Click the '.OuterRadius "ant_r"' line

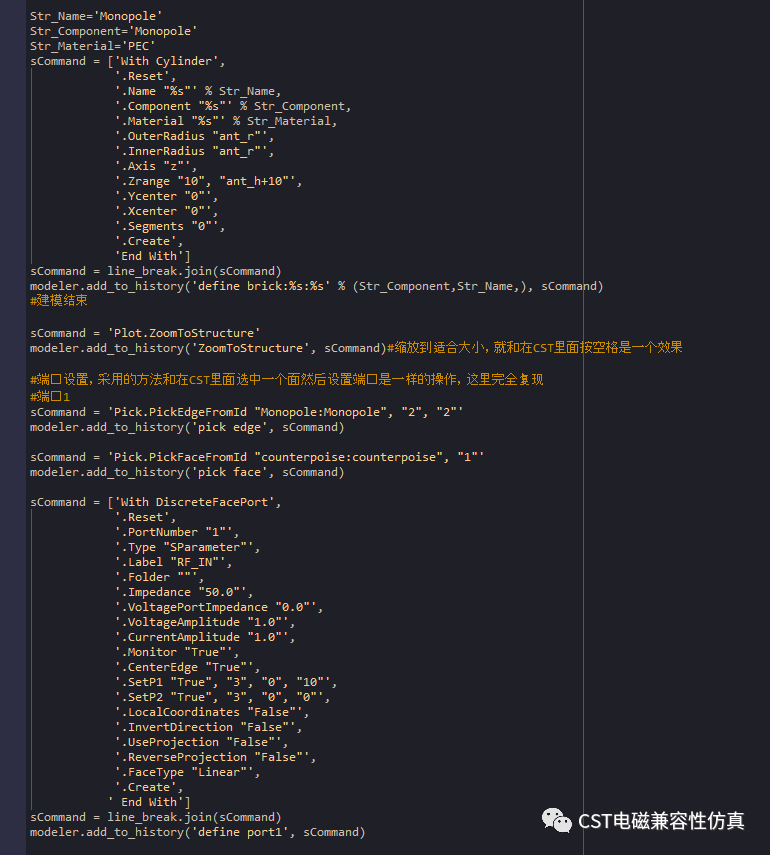tap(194, 136)
